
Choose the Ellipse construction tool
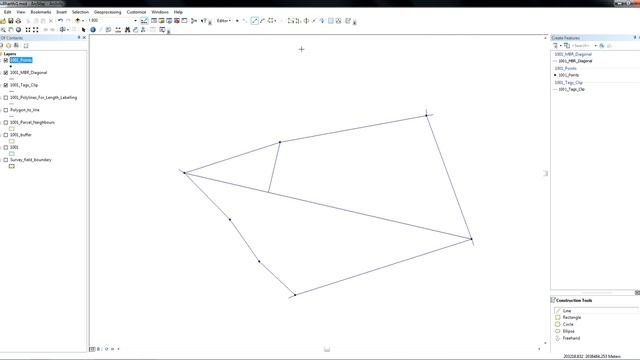coord(568,331)
